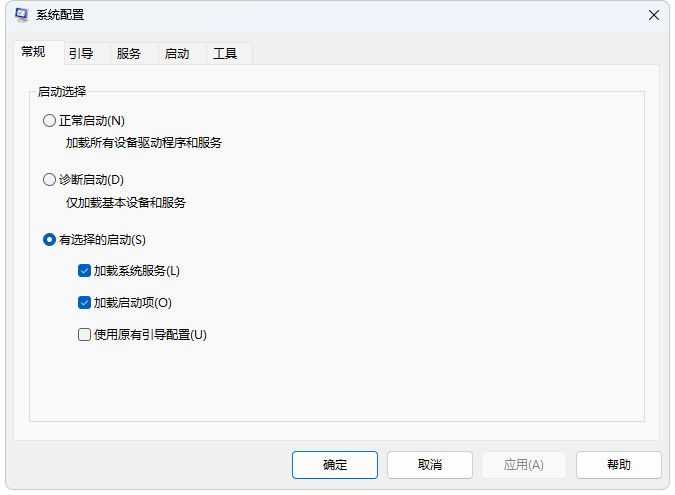Click the 取消 button

tap(430, 465)
